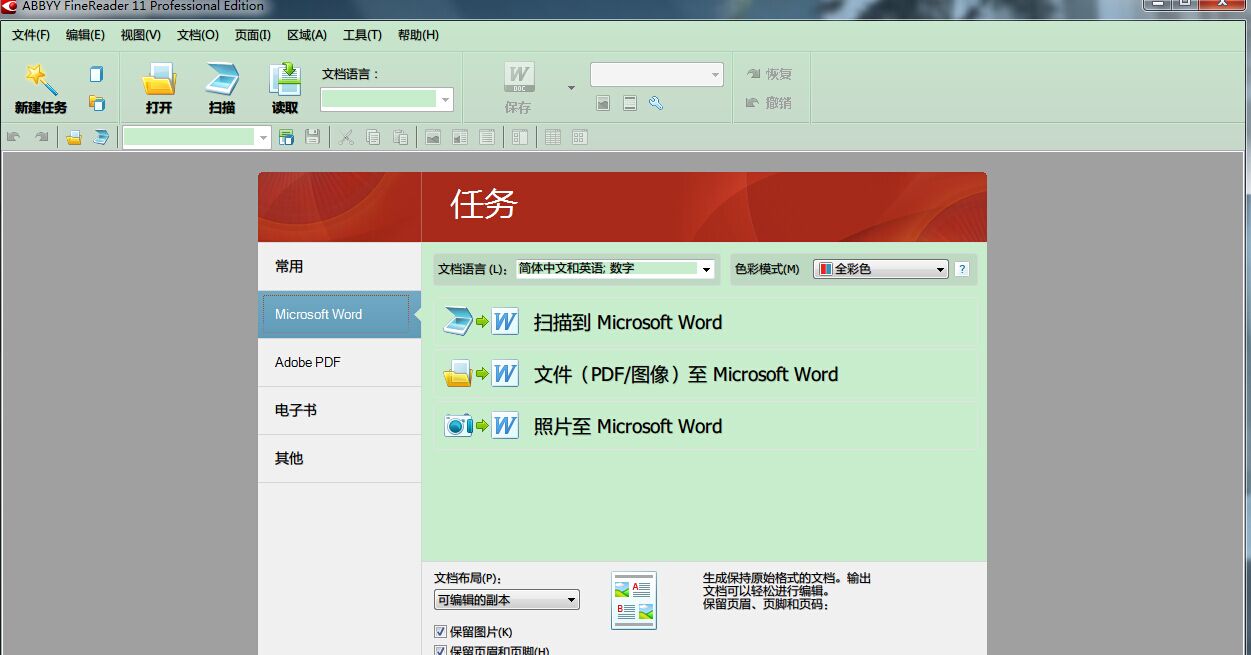Click the 保存 Word document icon
This screenshot has height=655, width=1251.
[518, 77]
